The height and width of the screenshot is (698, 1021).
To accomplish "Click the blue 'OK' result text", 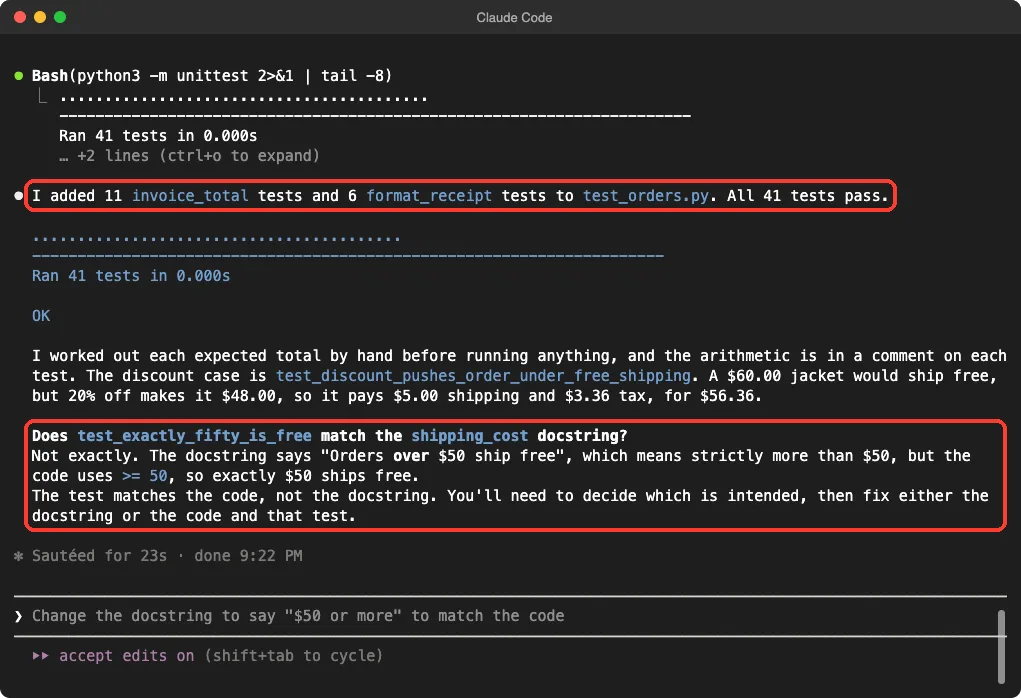I will (x=41, y=316).
